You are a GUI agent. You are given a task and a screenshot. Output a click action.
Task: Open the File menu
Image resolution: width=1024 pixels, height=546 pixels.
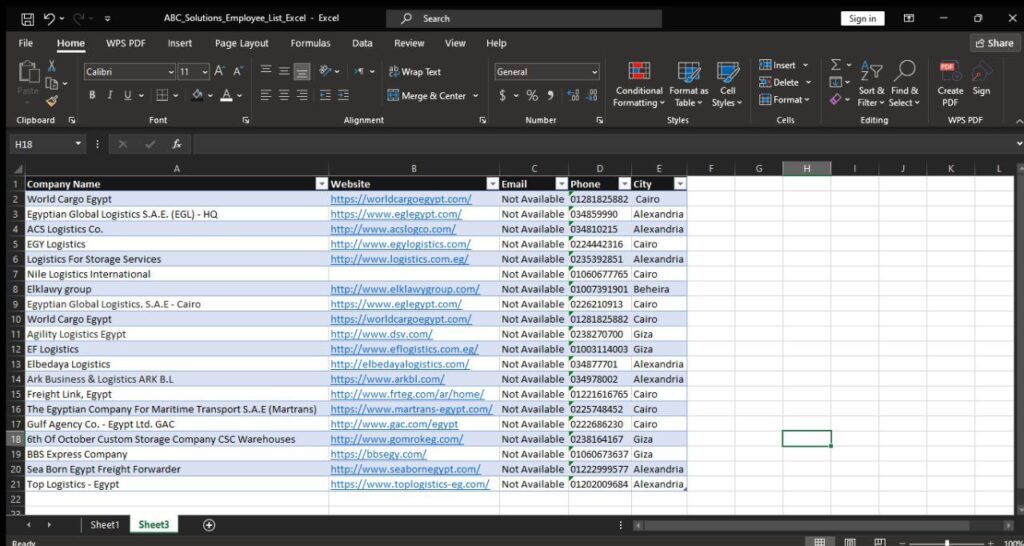(25, 43)
